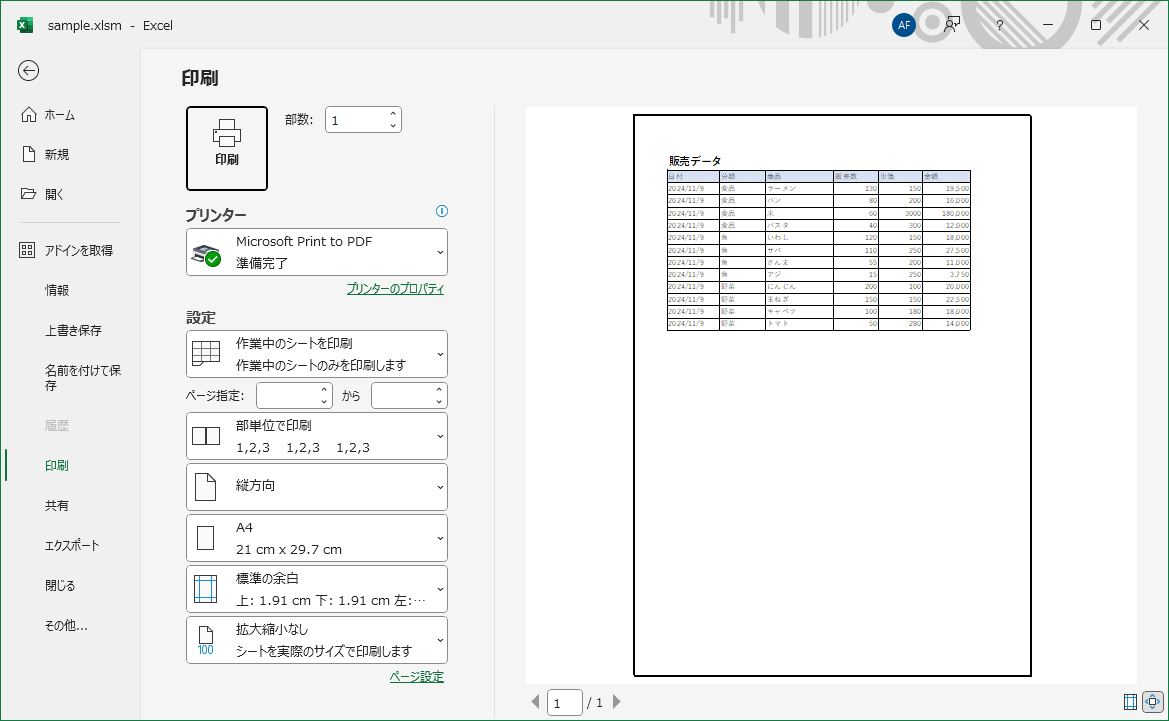The height and width of the screenshot is (721, 1169).
Task: Click the 開く (Open) icon in the sidebar
Action: click(x=58, y=194)
